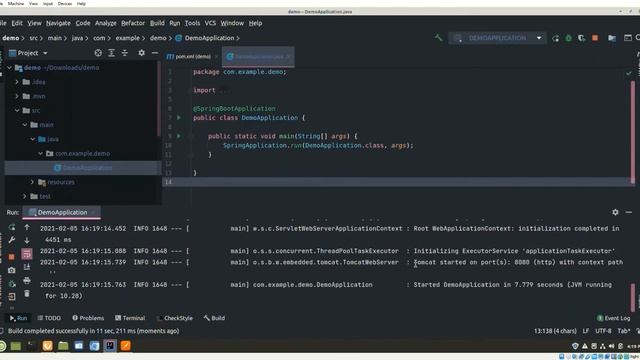The width and height of the screenshot is (640, 360).
Task: Open the Build menu
Action: [x=157, y=23]
